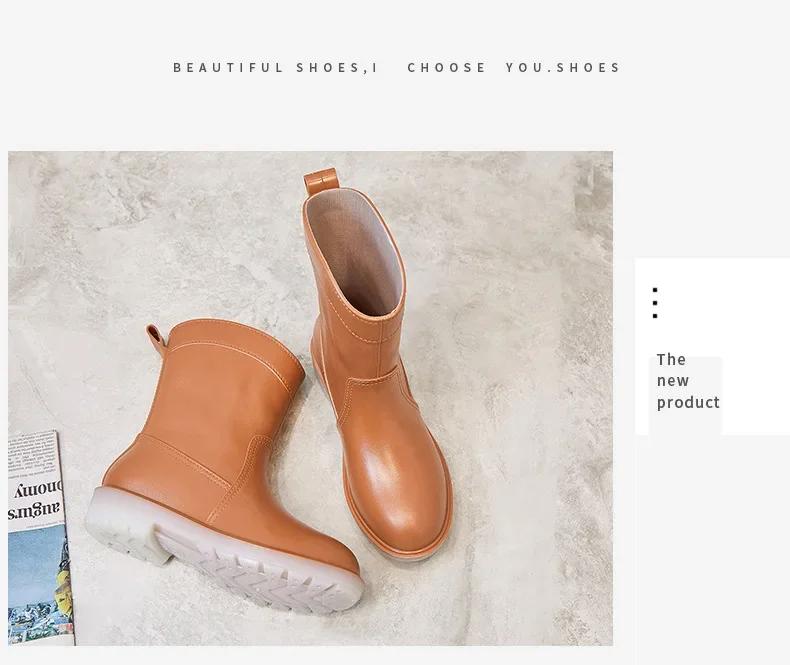790x665 pixels.
Task: Click the blue photo on the magazine
Action: click(40, 584)
